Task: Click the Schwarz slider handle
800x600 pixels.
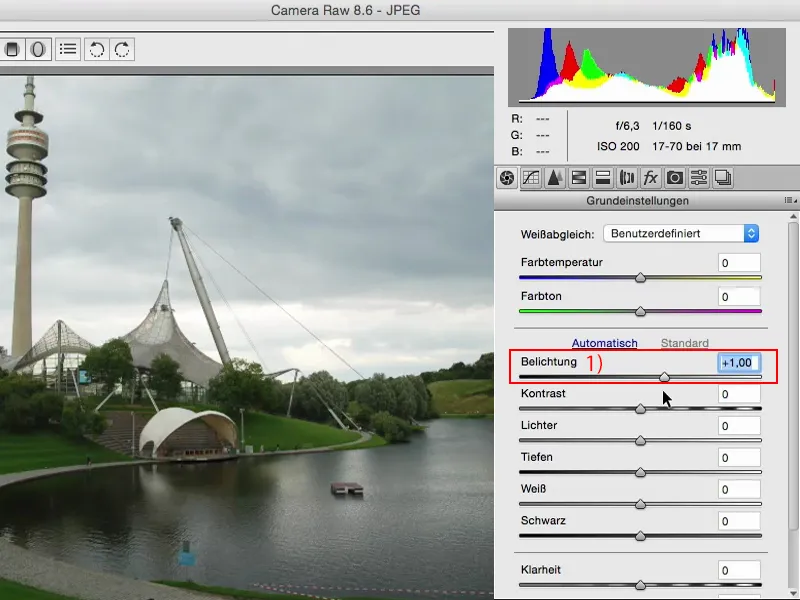Action: click(x=640, y=536)
